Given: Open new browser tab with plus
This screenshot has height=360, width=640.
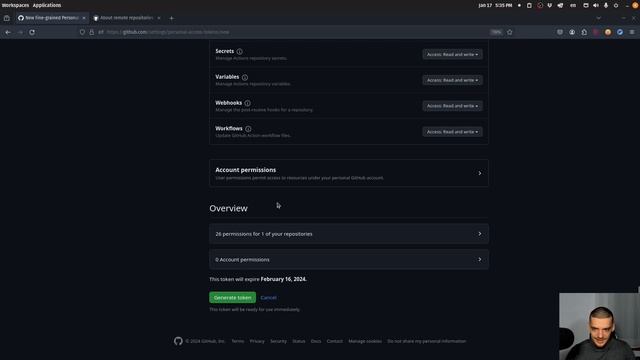Looking at the screenshot, I should [171, 18].
